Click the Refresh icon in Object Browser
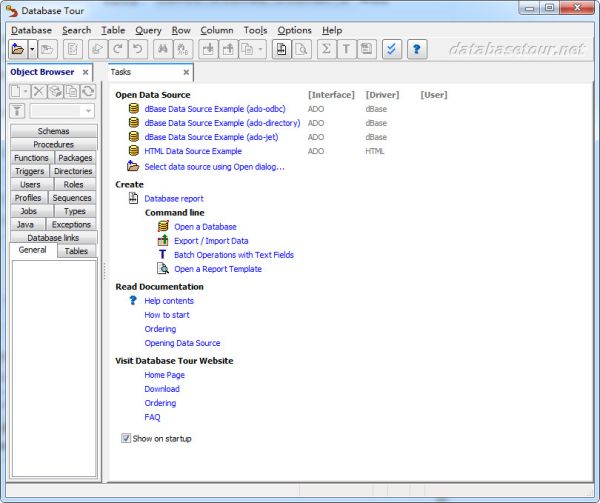The image size is (600, 503). click(x=88, y=91)
